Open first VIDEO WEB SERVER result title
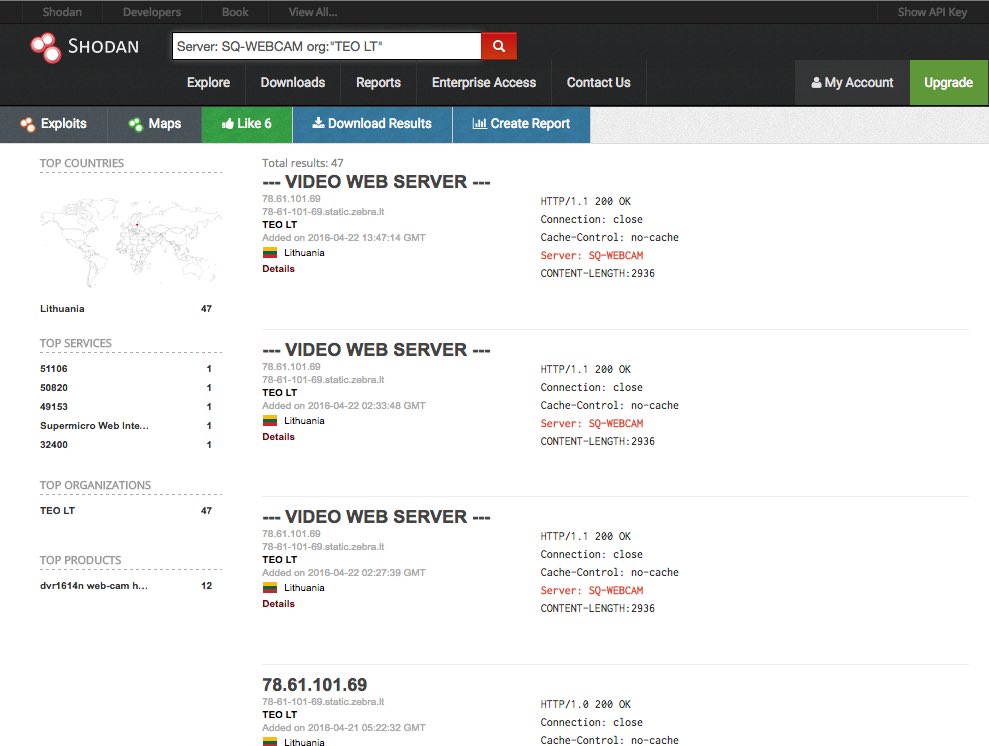 [x=376, y=182]
